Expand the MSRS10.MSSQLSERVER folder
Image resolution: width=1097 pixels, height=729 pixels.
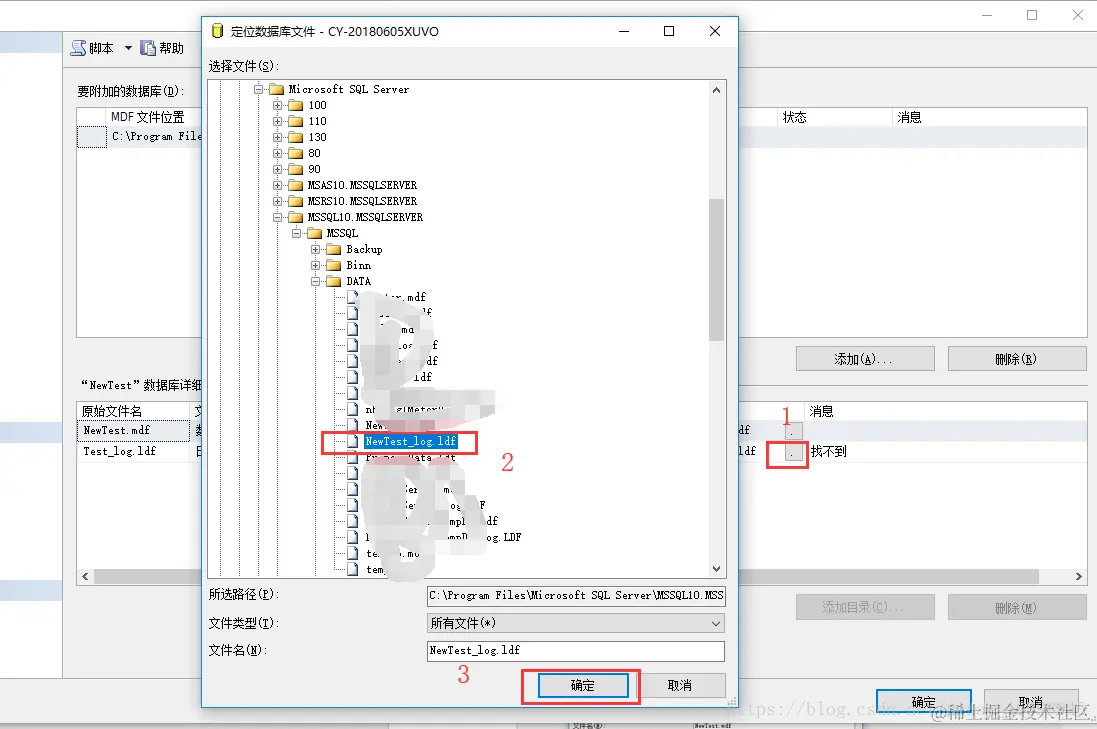278,201
